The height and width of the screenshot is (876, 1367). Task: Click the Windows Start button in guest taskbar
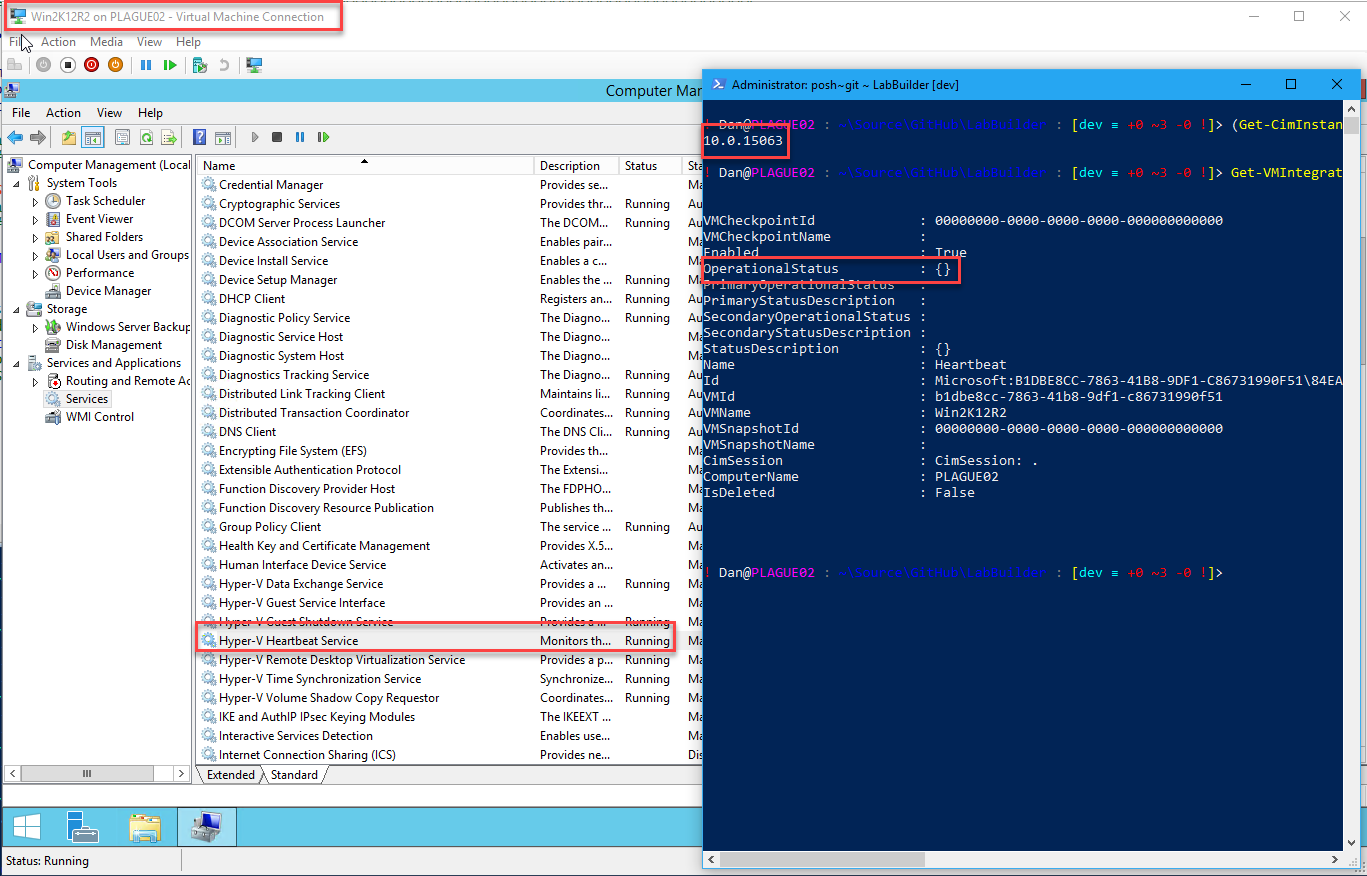[27, 827]
